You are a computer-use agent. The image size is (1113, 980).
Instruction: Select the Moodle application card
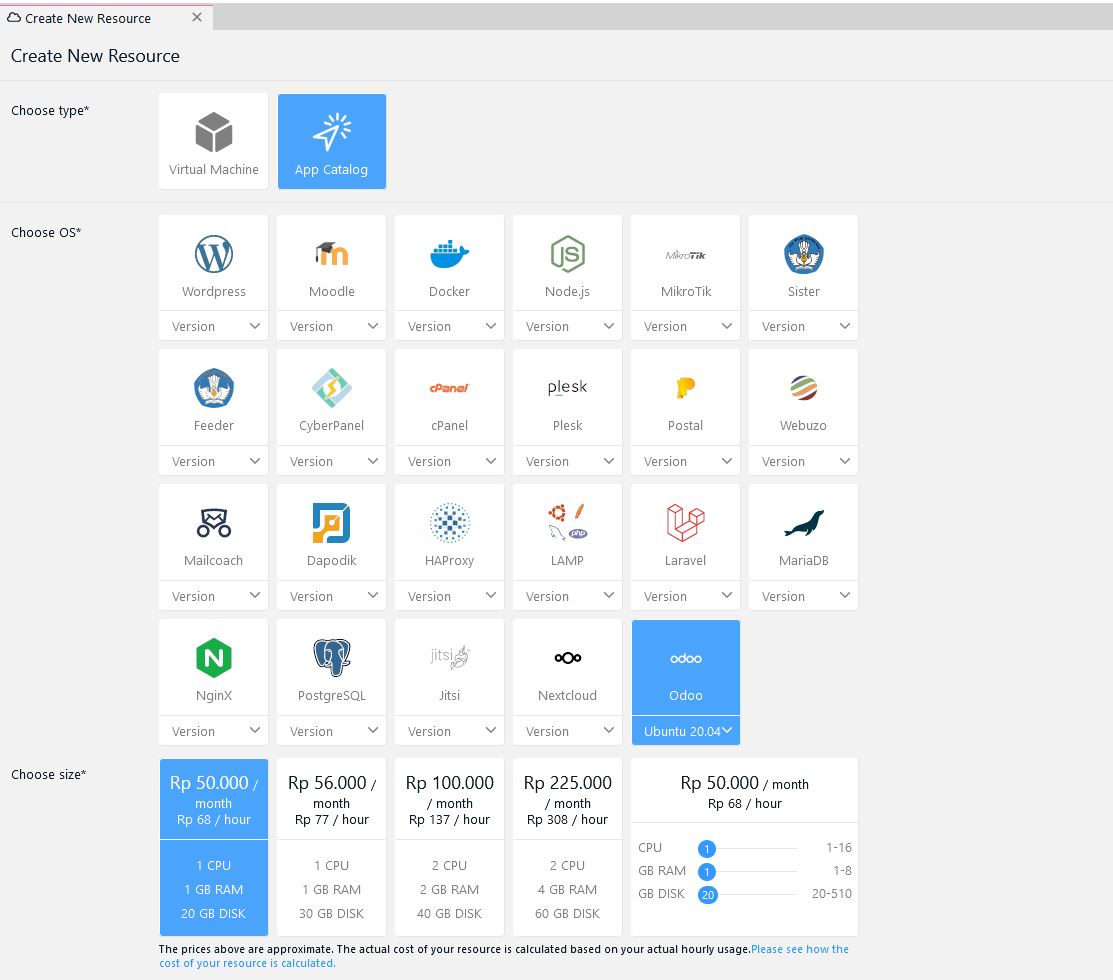(x=331, y=262)
